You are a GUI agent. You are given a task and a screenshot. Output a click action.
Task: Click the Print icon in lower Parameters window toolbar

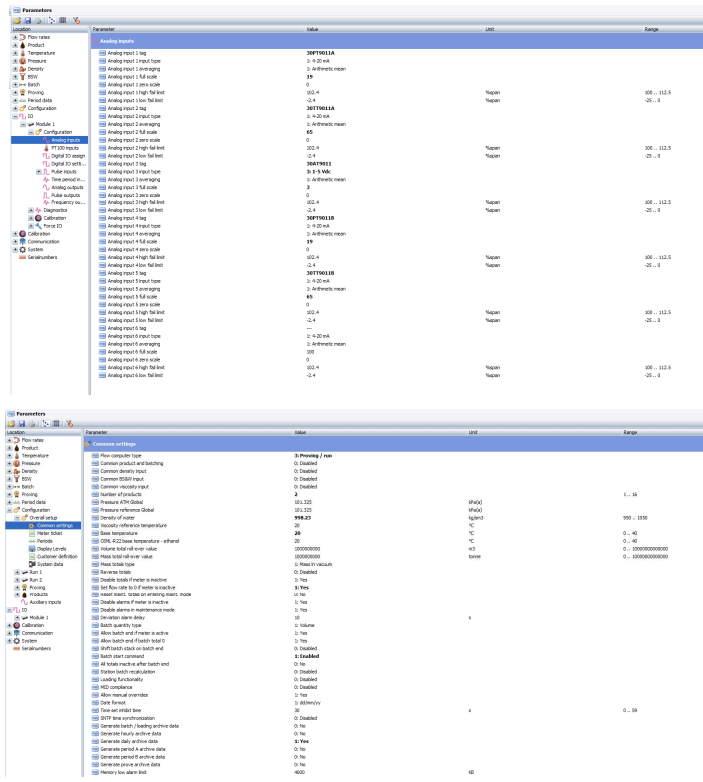coord(32,424)
